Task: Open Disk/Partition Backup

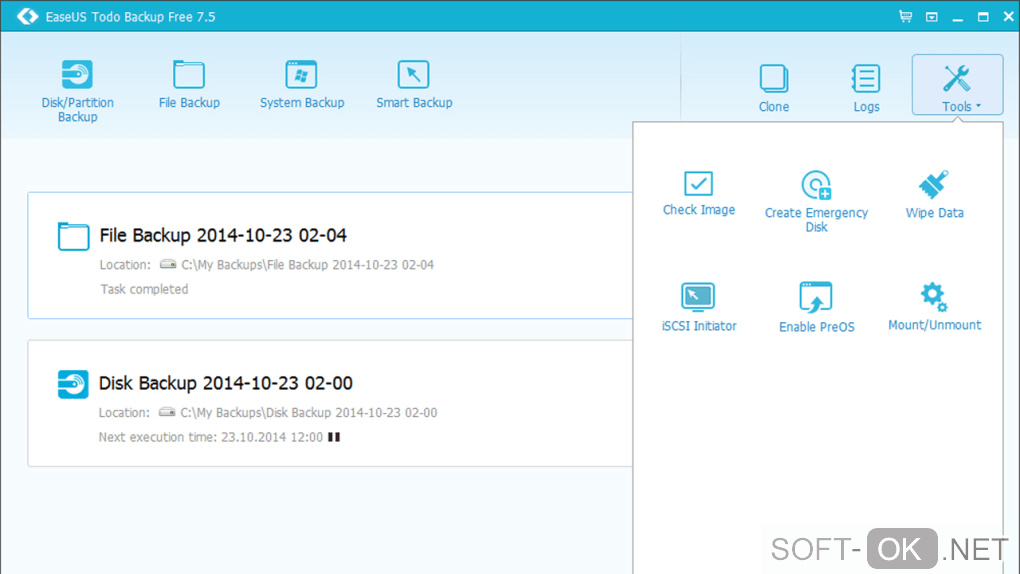Action: (77, 90)
